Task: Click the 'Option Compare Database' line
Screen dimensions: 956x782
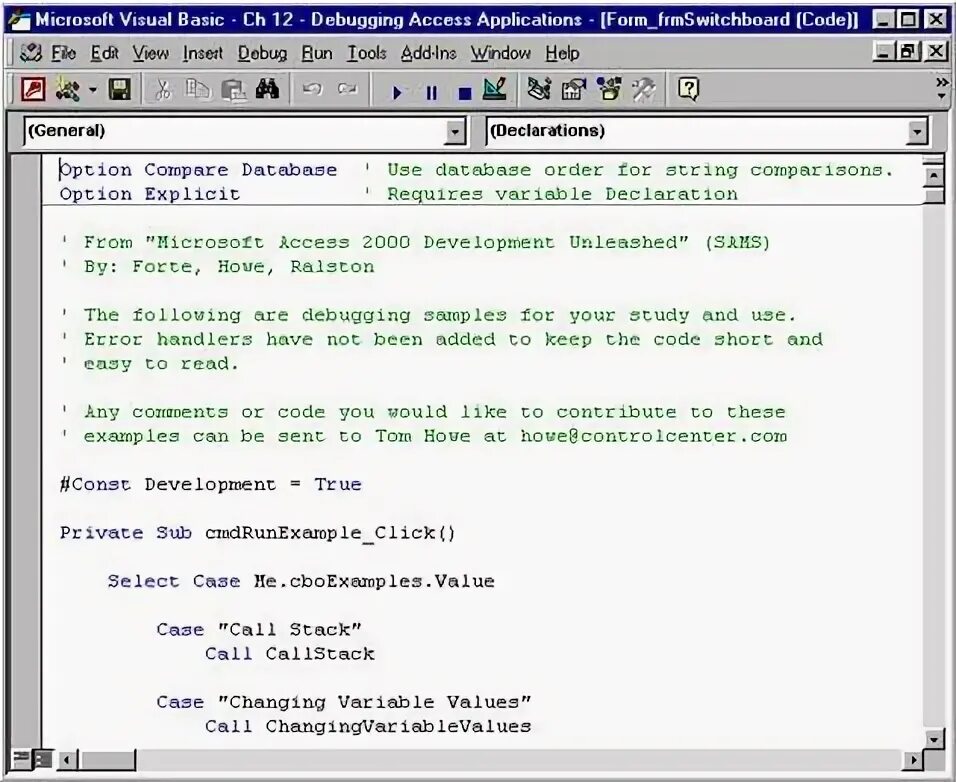Action: (198, 169)
